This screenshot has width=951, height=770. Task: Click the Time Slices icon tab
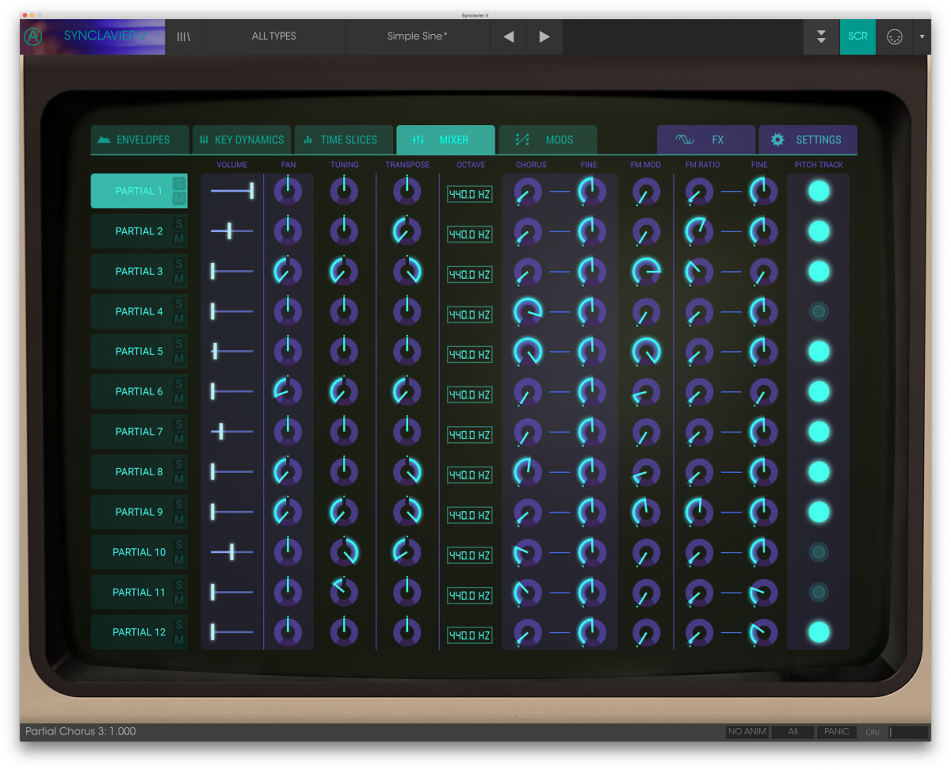[310, 139]
